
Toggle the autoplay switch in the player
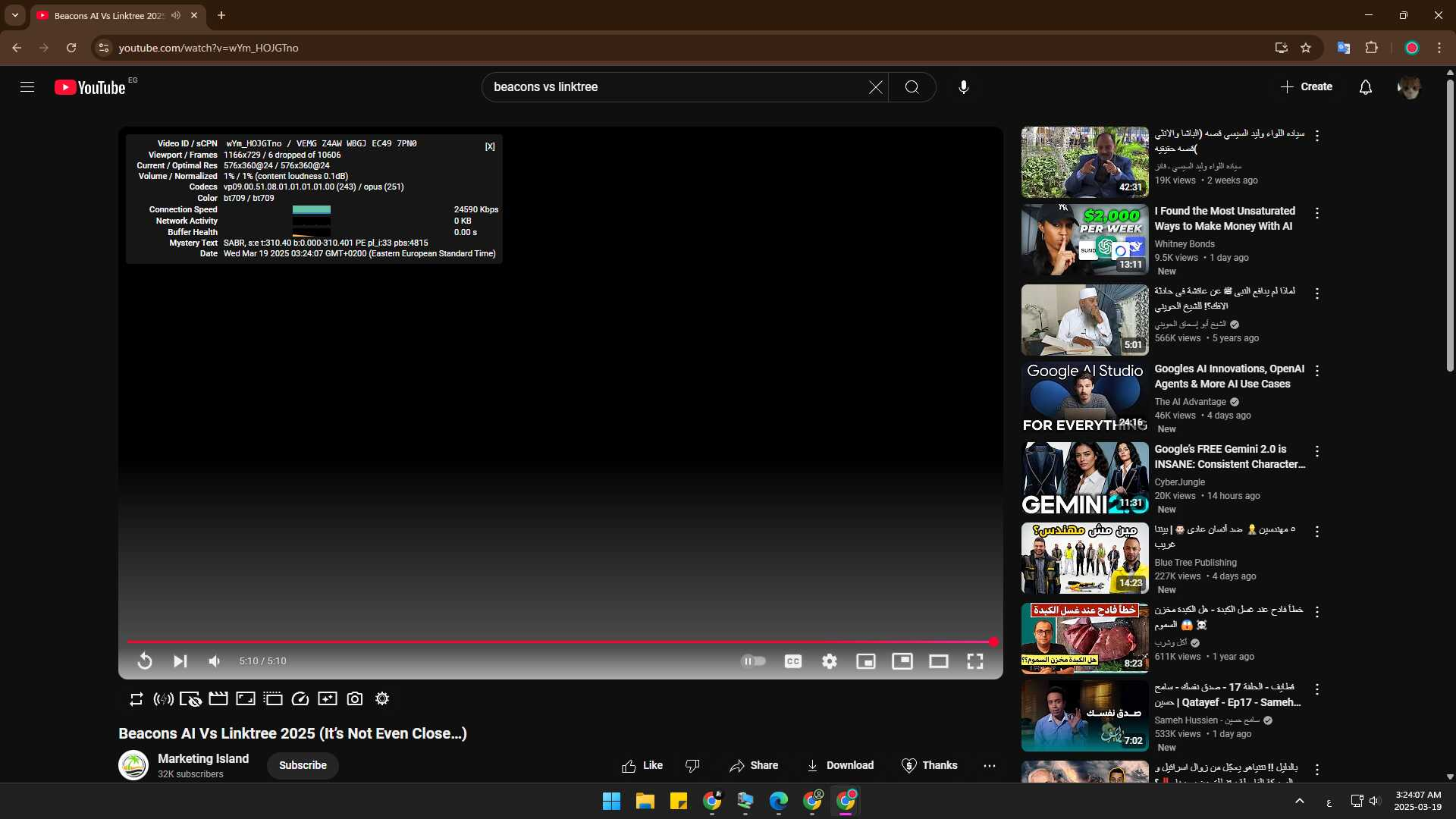tap(753, 661)
